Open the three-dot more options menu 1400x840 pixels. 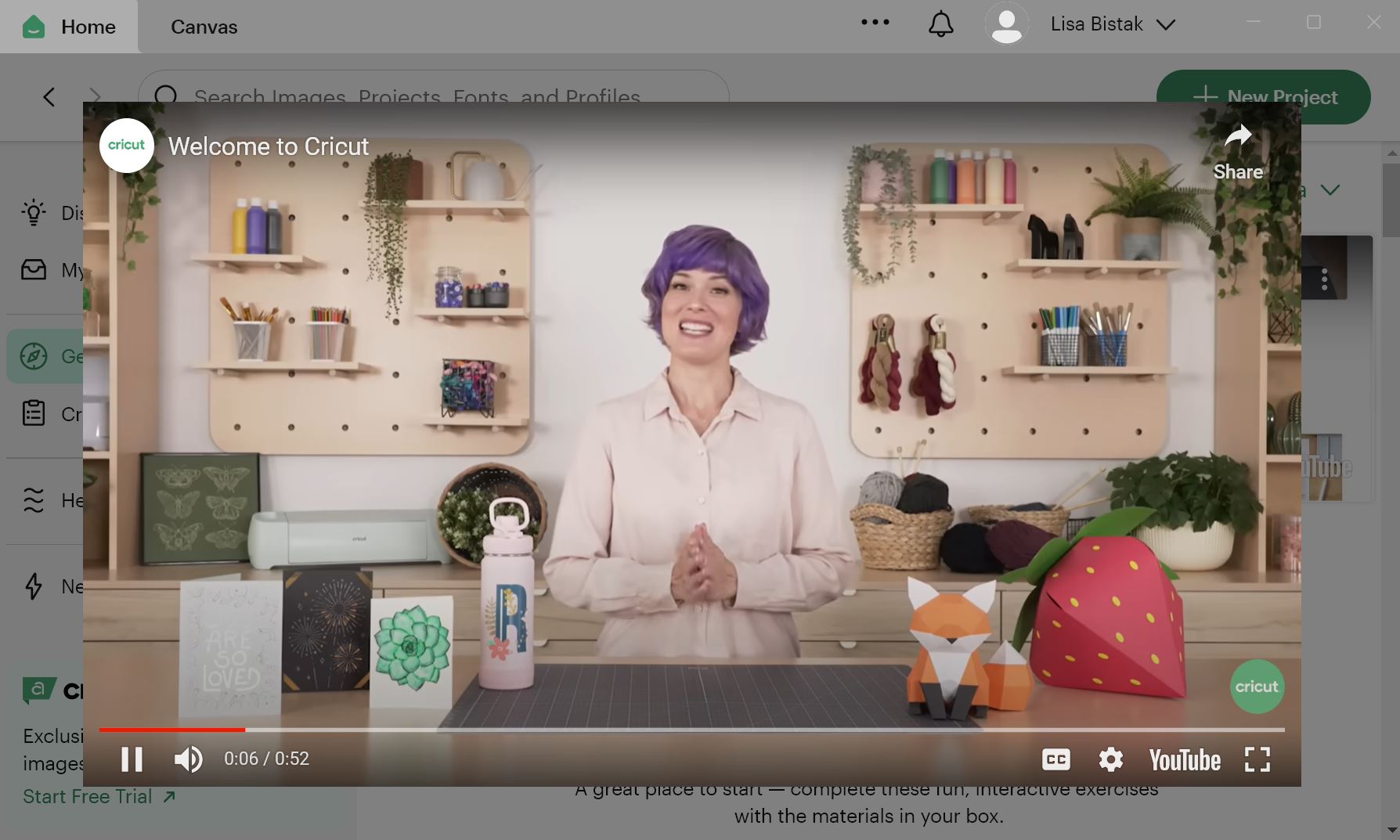click(x=875, y=23)
